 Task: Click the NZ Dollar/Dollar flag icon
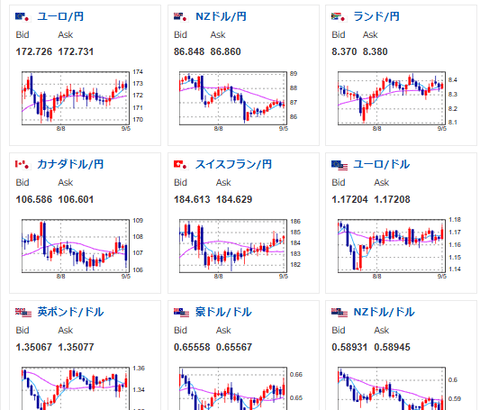point(339,312)
